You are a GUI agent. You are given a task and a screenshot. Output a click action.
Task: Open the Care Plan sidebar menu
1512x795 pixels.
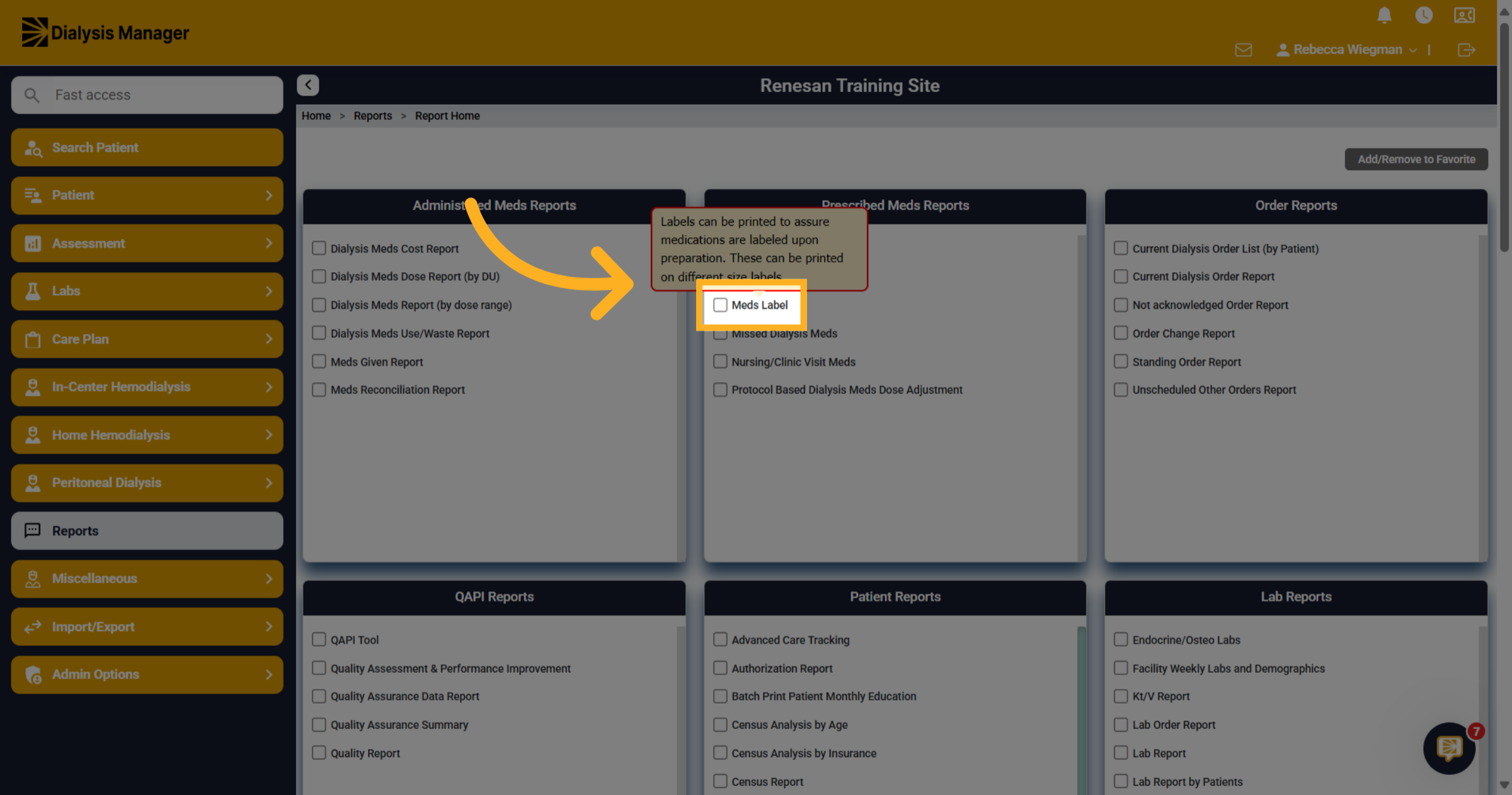[147, 339]
